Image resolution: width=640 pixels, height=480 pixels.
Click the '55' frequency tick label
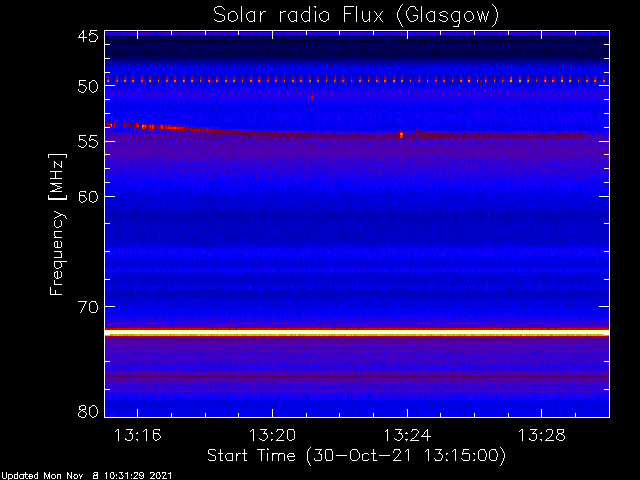88,142
